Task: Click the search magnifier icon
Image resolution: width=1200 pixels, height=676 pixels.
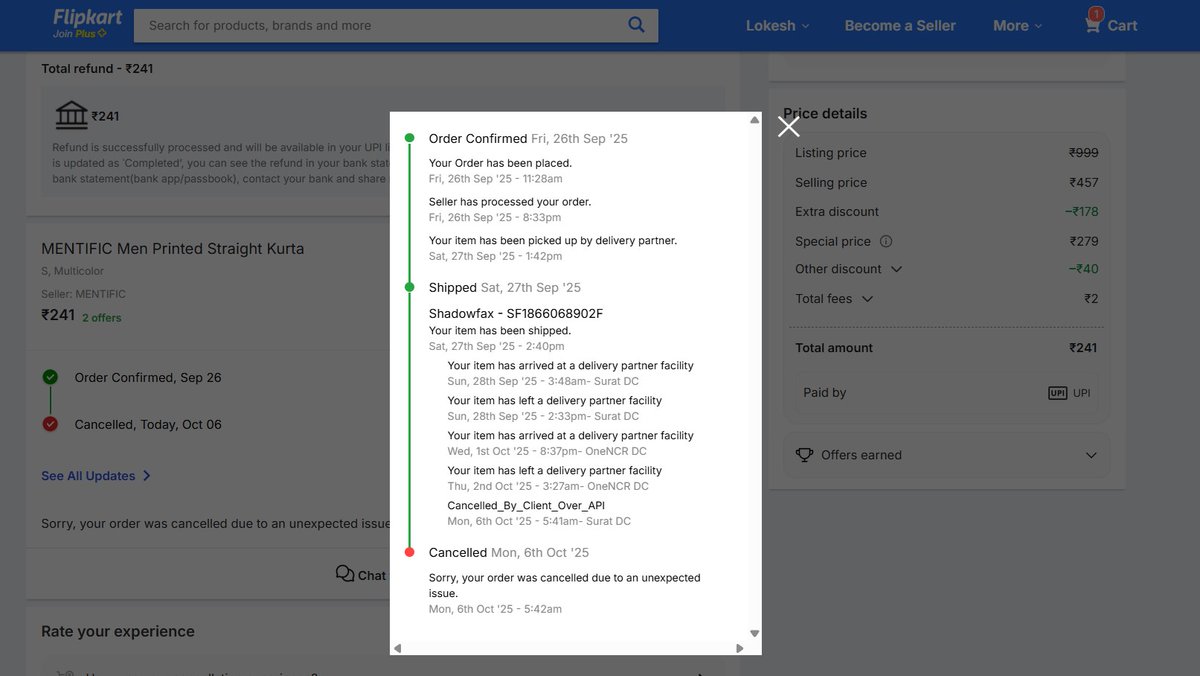Action: tap(636, 25)
